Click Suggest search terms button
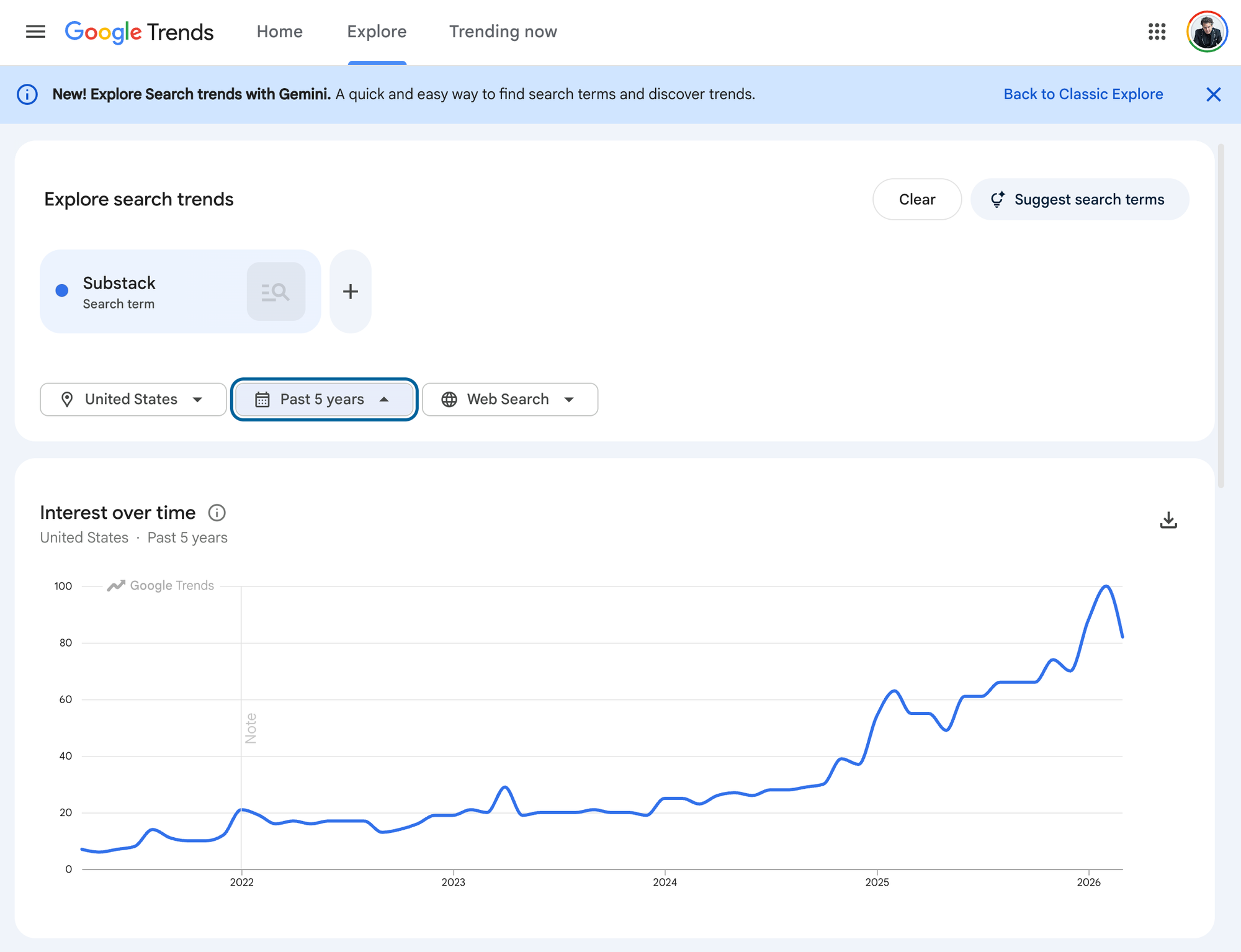Viewport: 1241px width, 952px height. tap(1080, 199)
